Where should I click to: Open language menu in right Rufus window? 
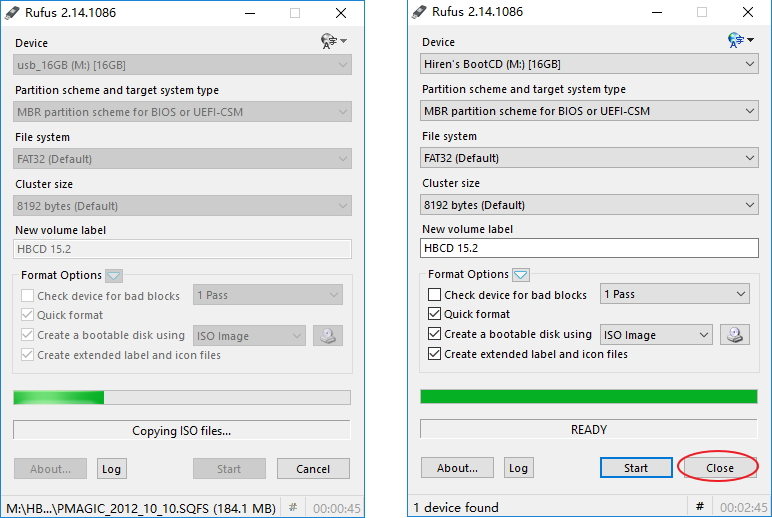point(740,40)
